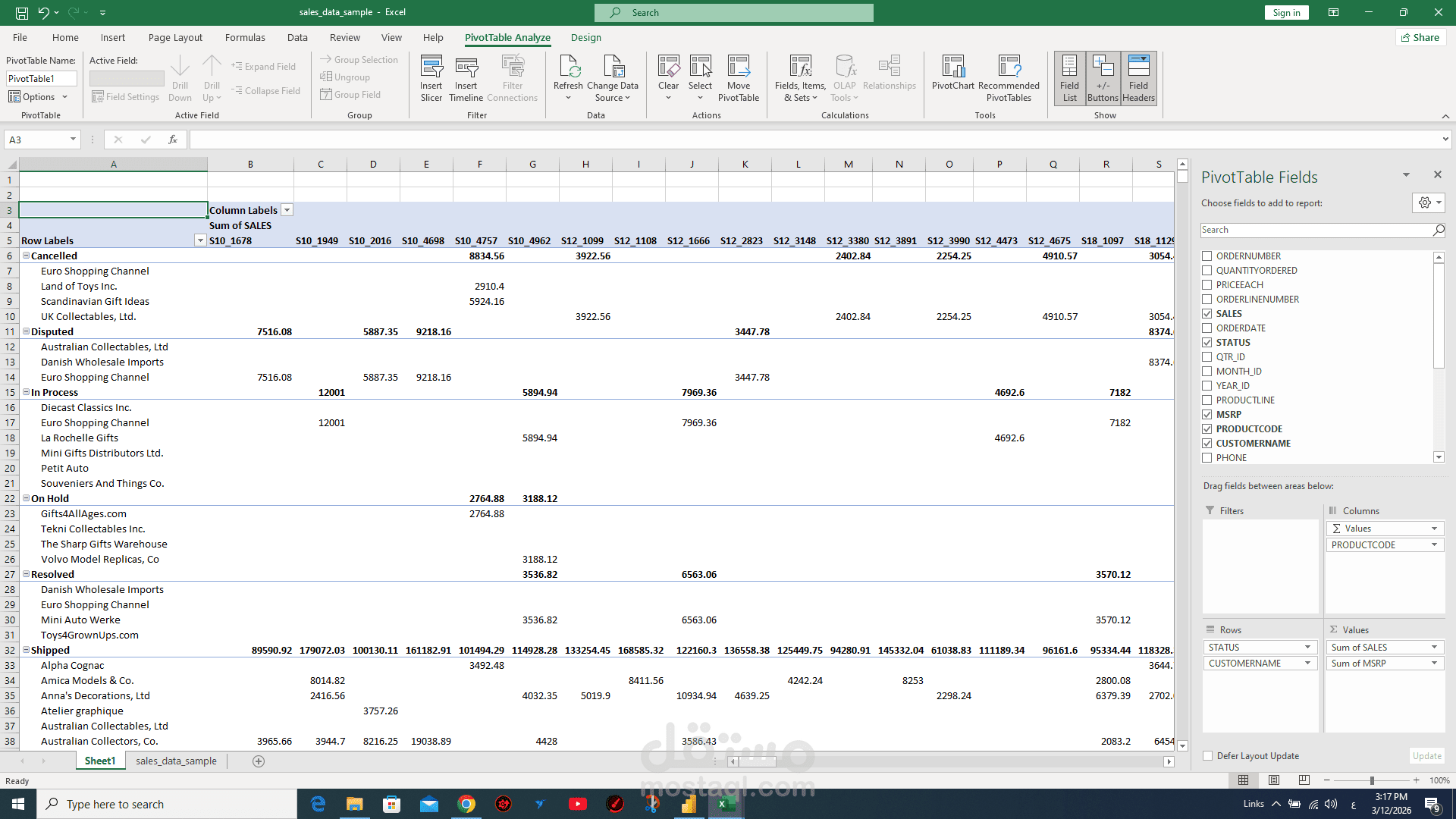Click the Save icon in title bar
The height and width of the screenshot is (819, 1456).
(x=22, y=12)
